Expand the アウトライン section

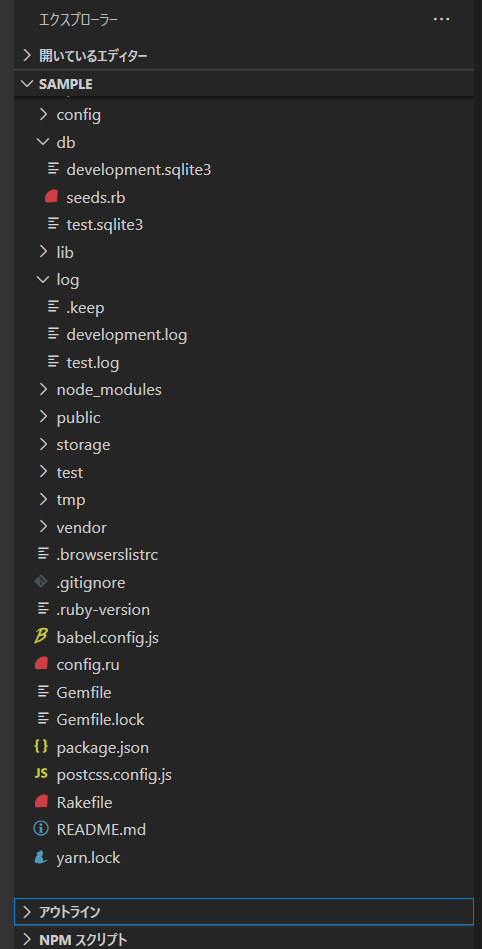click(x=243, y=912)
